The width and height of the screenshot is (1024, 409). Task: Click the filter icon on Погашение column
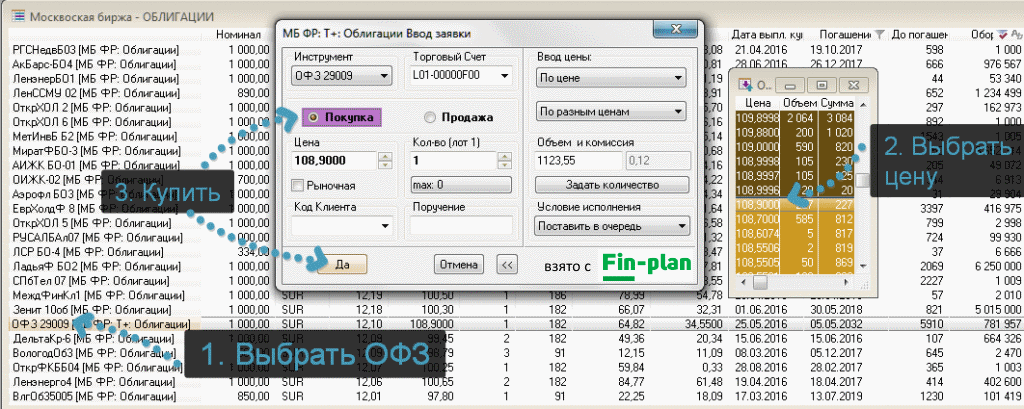tap(879, 35)
